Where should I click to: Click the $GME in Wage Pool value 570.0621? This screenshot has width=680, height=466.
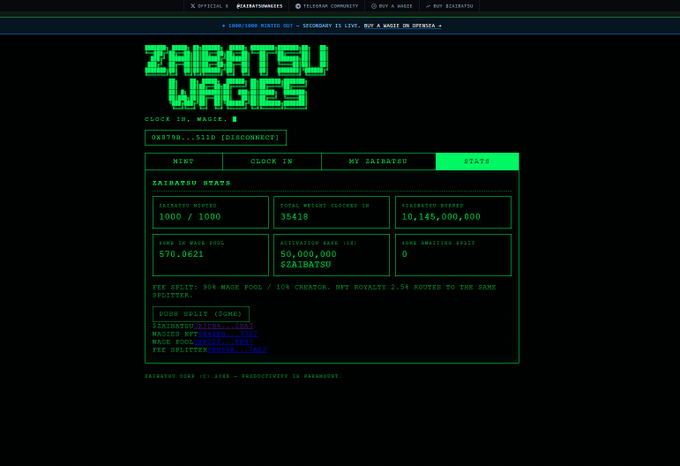point(181,254)
